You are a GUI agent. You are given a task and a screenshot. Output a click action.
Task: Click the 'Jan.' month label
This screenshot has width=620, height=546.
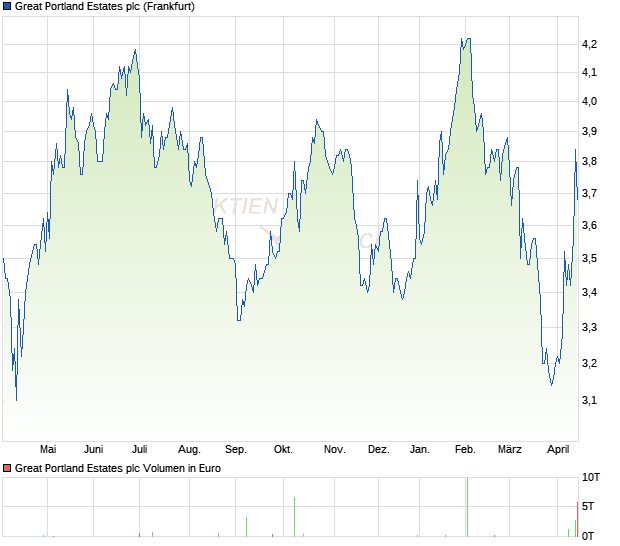pos(420,449)
